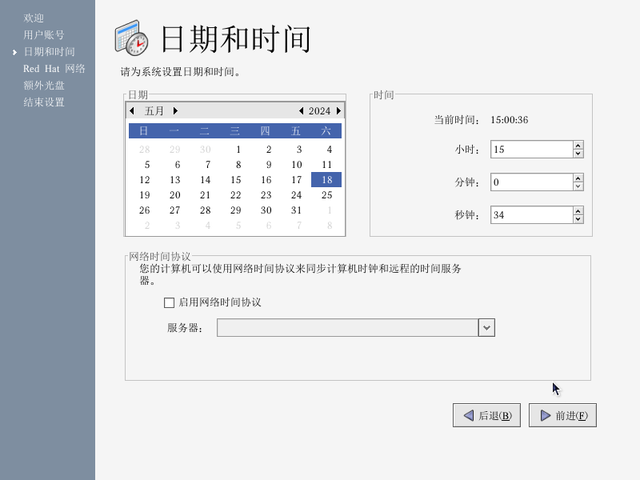Viewport: 640px width, 480px height.
Task: Select greyed day 30 of previous month
Action: click(x=205, y=149)
